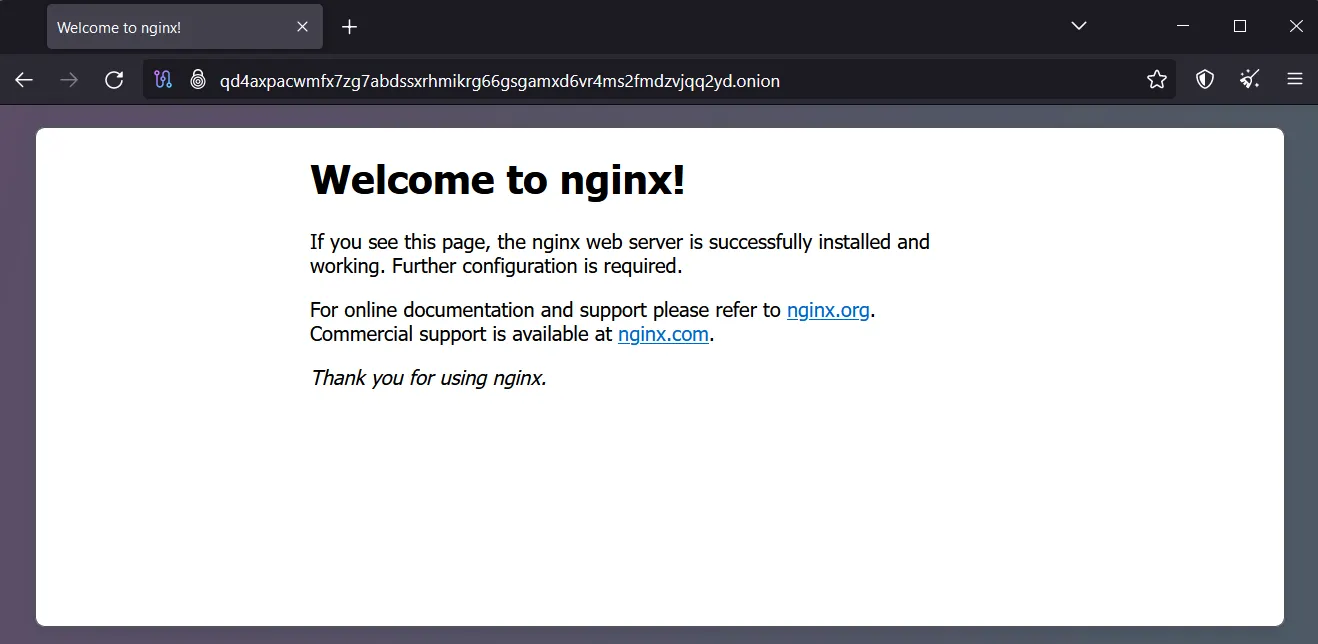Open the security level shield
Screen dimensions: 1318x644
(x=1205, y=80)
